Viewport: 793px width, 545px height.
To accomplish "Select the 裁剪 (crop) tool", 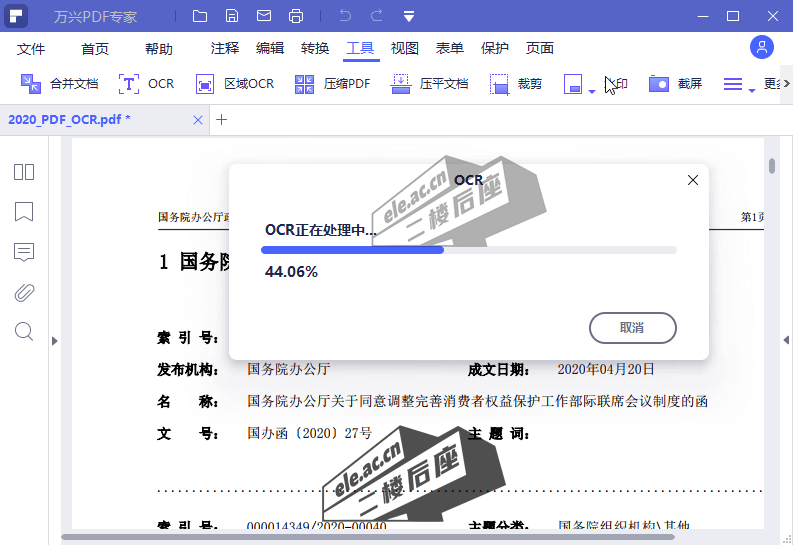I will [516, 84].
